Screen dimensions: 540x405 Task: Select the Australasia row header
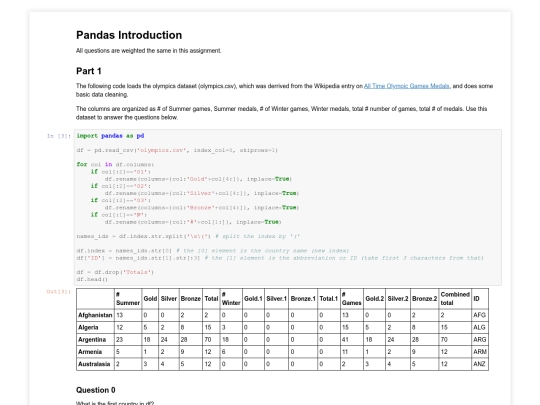(95, 364)
